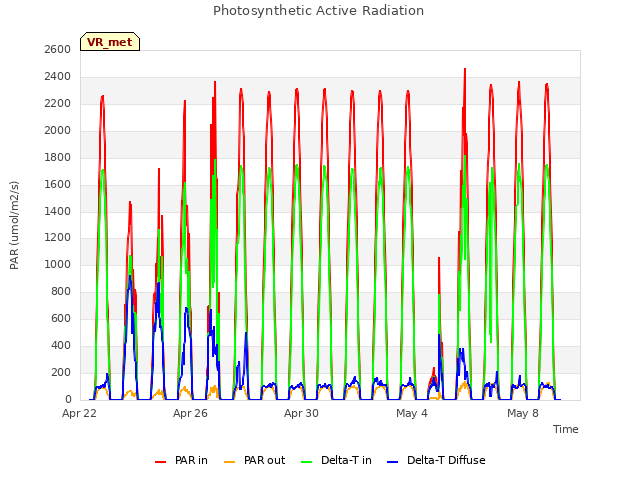Click the 200 y-axis tick label

(62, 372)
